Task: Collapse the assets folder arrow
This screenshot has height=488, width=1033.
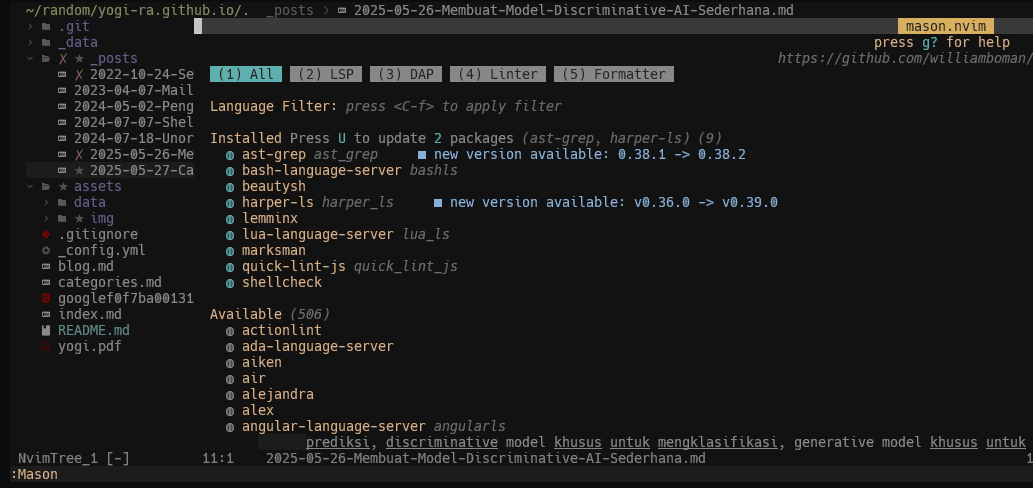Action: 31,186
